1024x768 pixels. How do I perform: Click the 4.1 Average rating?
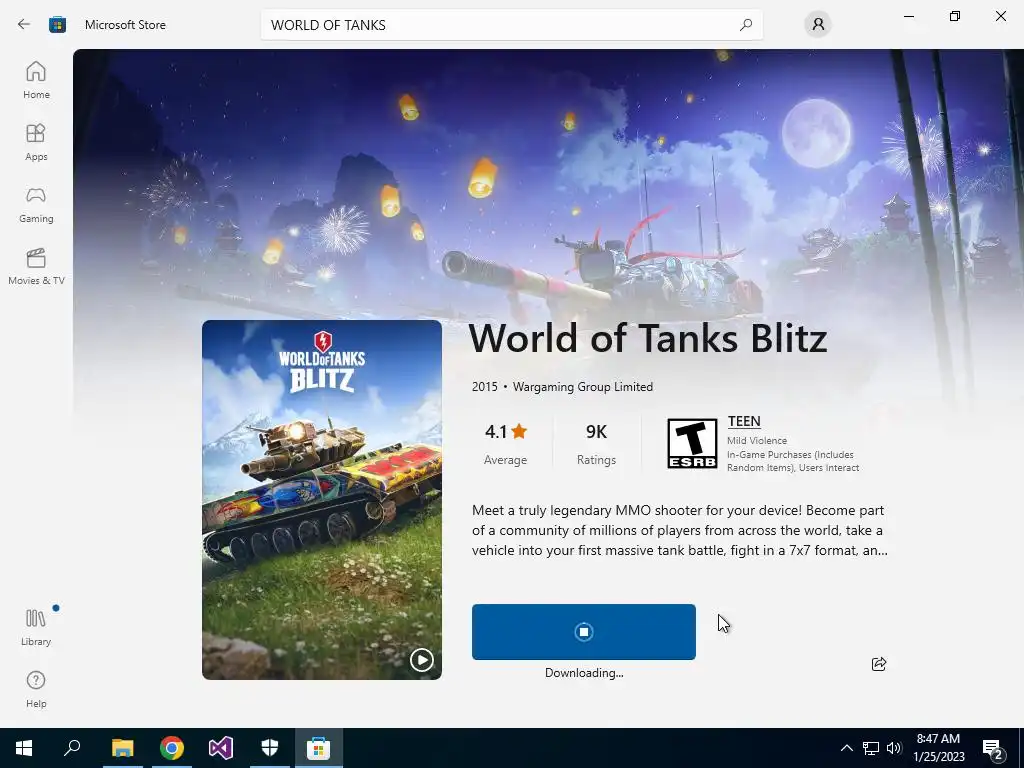tap(505, 444)
